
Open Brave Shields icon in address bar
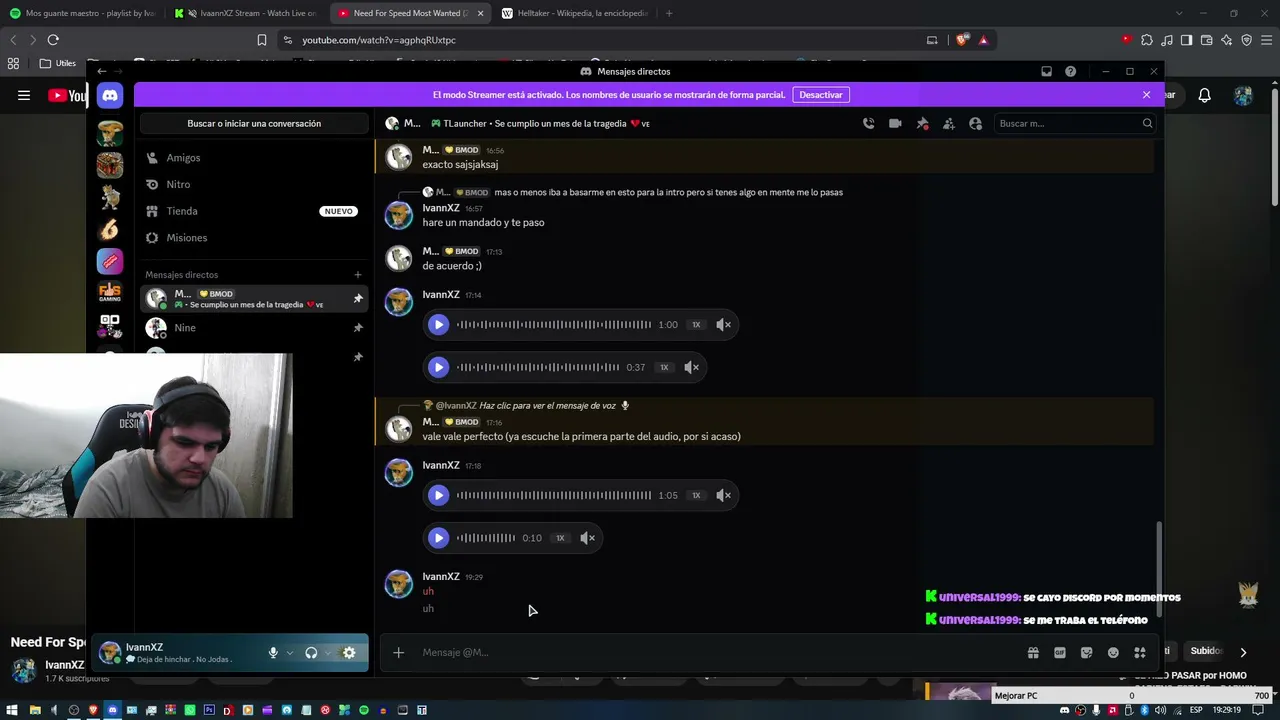962,40
